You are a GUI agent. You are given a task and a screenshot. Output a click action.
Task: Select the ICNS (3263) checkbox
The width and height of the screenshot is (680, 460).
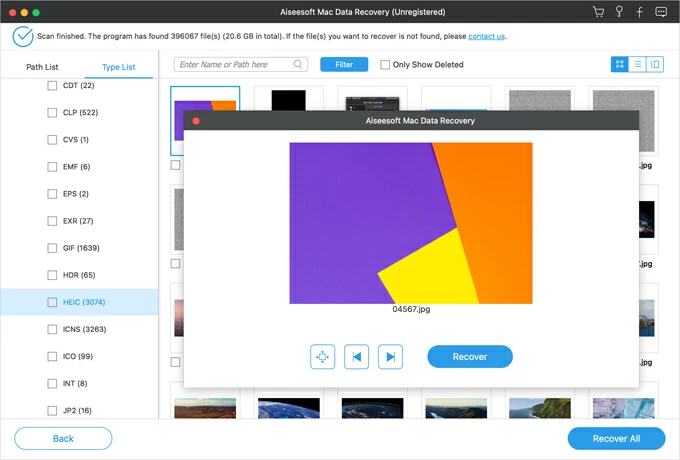pos(53,329)
